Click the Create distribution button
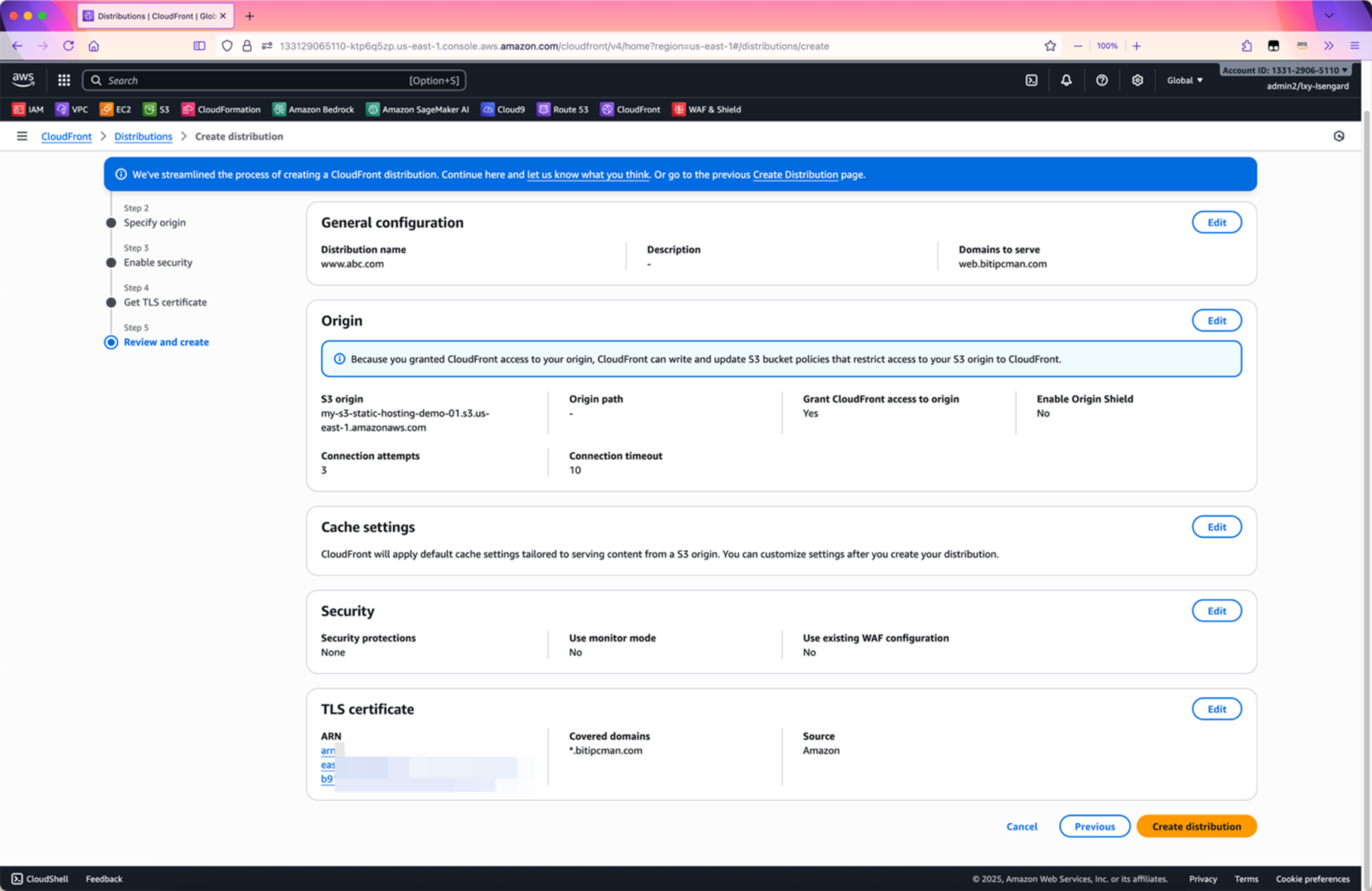This screenshot has width=1372, height=891. coord(1196,826)
